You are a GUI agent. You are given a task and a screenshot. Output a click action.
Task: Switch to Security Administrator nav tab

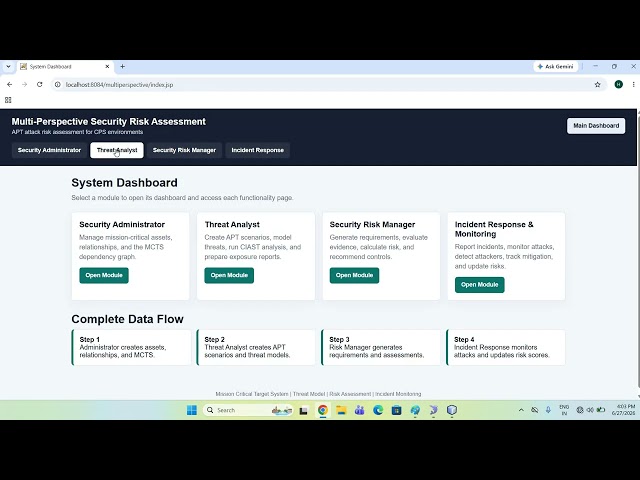click(x=49, y=150)
